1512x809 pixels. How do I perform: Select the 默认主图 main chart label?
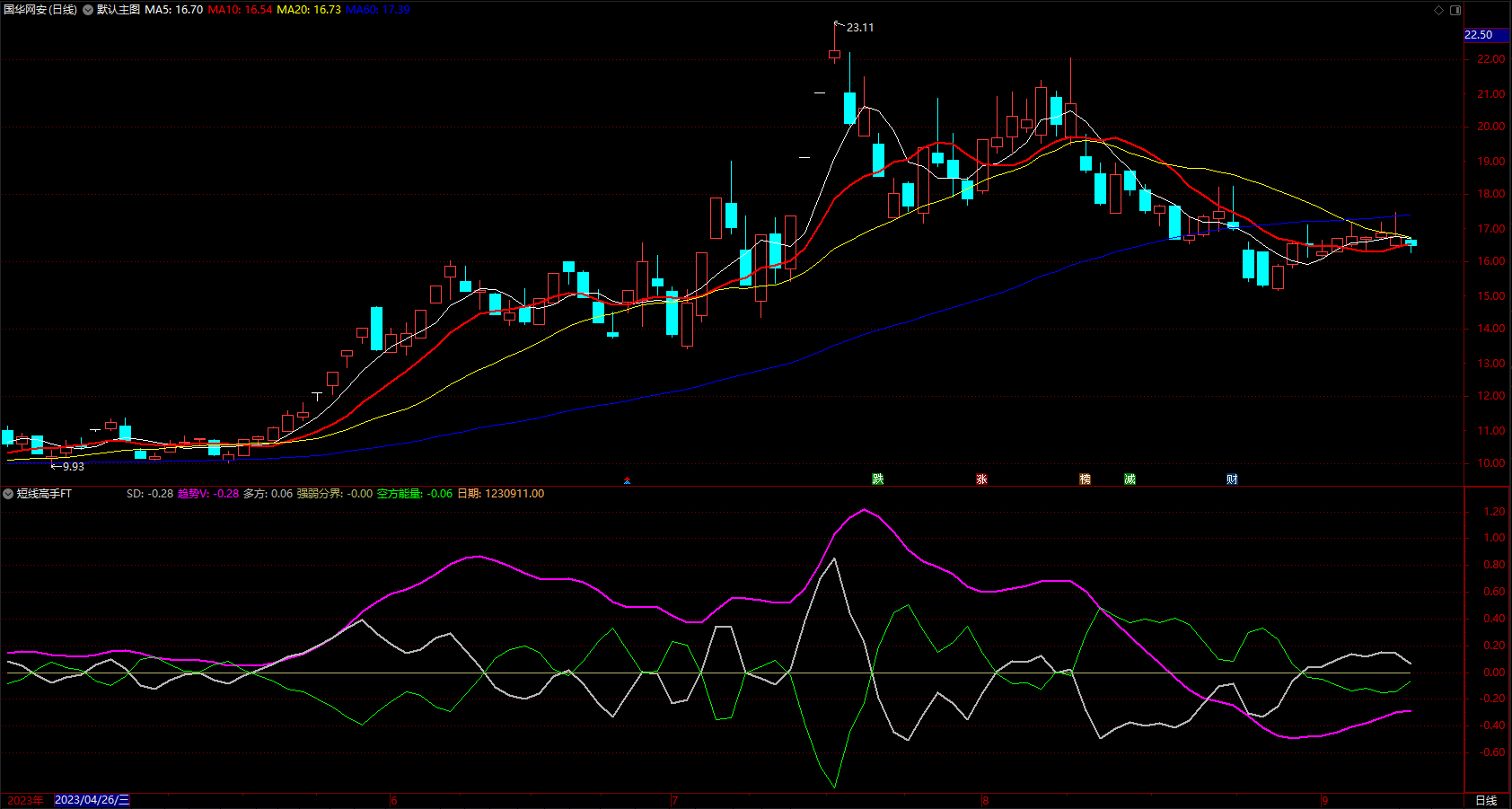119,10
